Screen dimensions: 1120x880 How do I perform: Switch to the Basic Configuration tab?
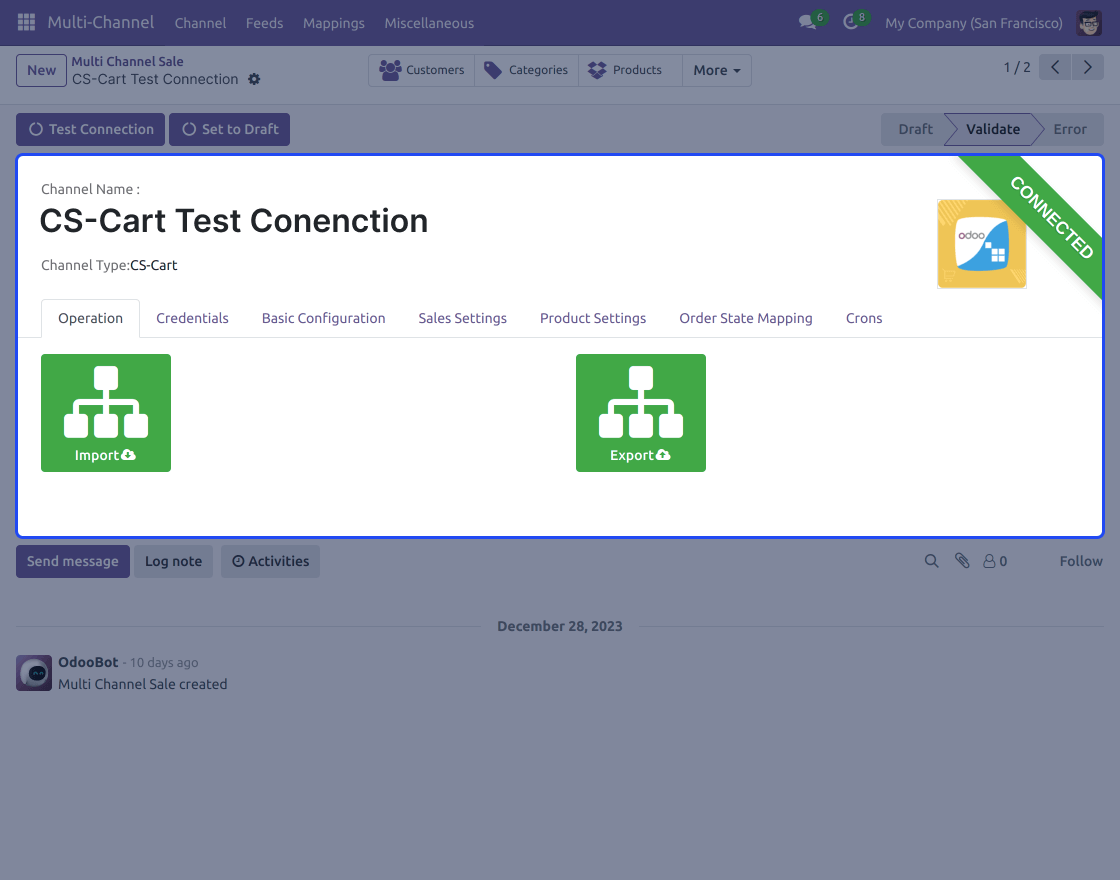pos(324,318)
